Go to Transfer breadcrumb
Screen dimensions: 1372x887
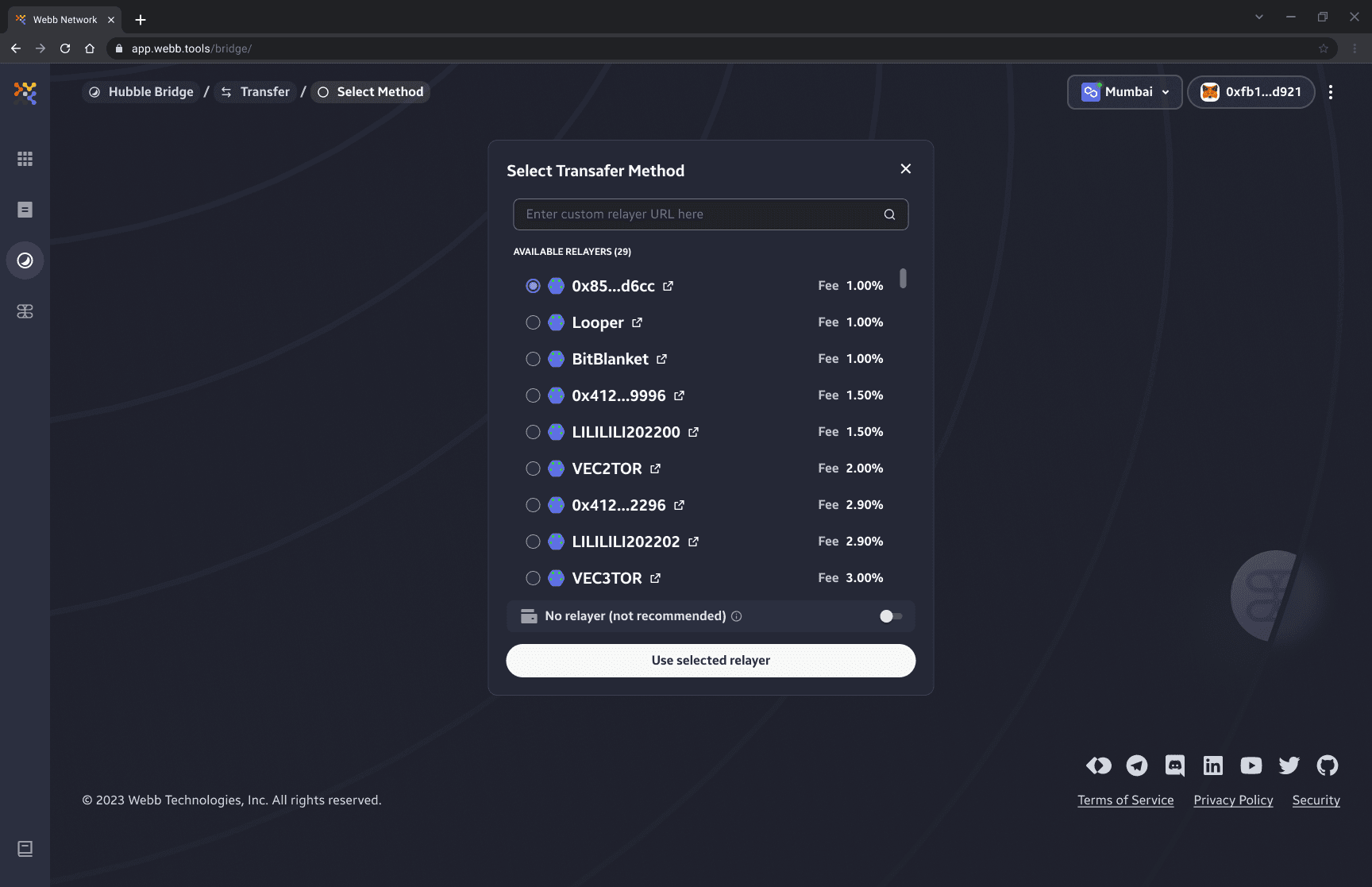point(255,92)
